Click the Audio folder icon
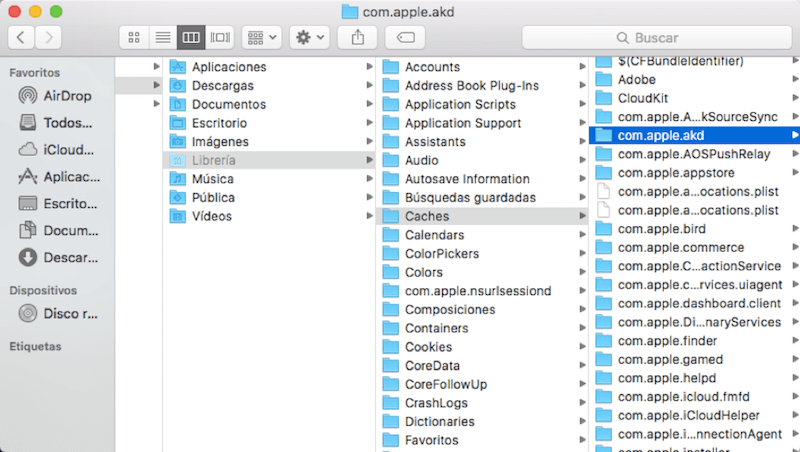Viewport: 800px width, 452px height. (x=391, y=160)
